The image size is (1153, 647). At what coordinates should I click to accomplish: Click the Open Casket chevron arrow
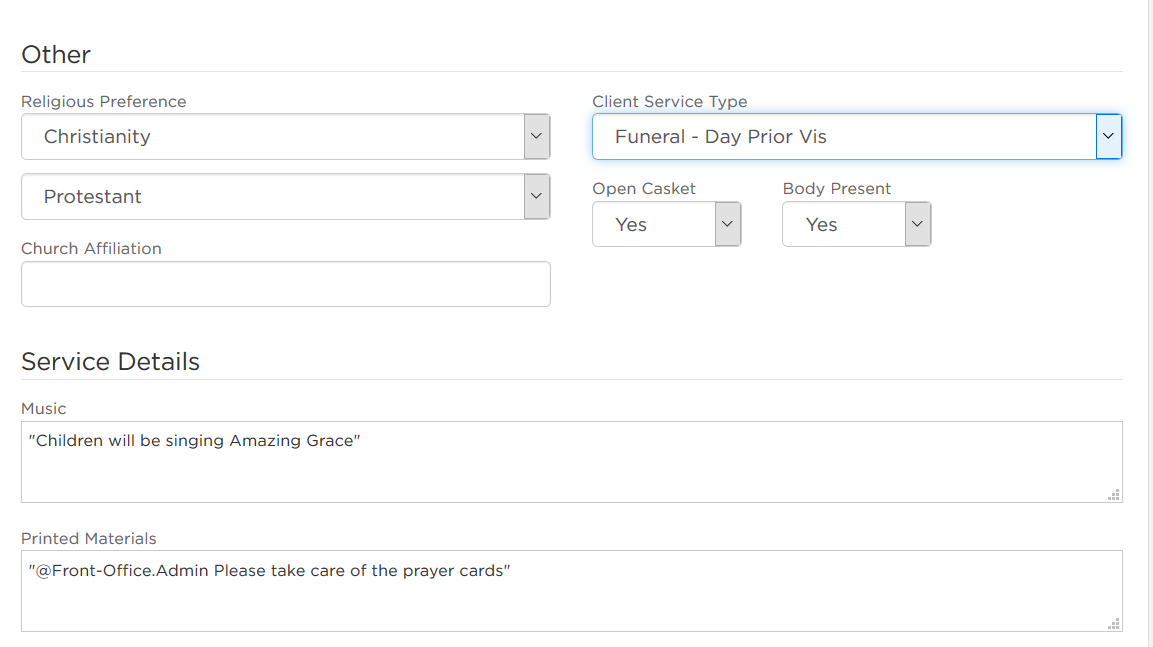point(727,224)
